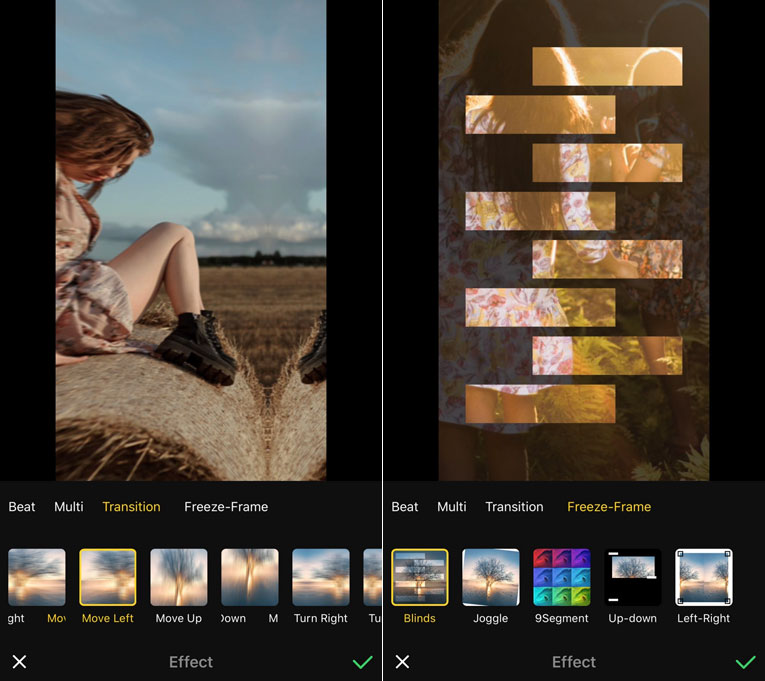The width and height of the screenshot is (765, 681).
Task: Switch to Transition tab in right screen
Action: point(514,507)
